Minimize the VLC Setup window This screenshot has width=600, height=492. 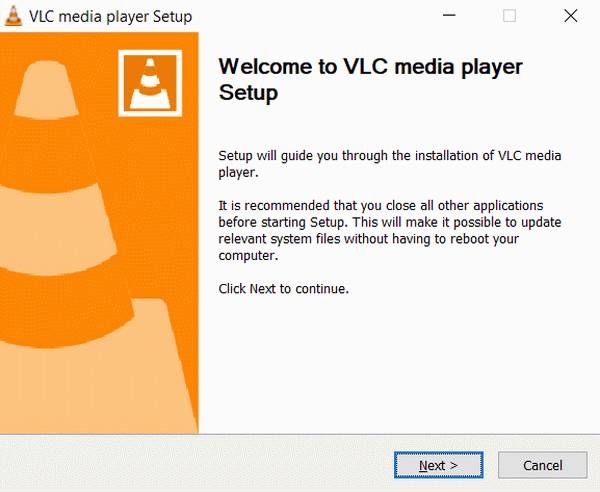[450, 16]
